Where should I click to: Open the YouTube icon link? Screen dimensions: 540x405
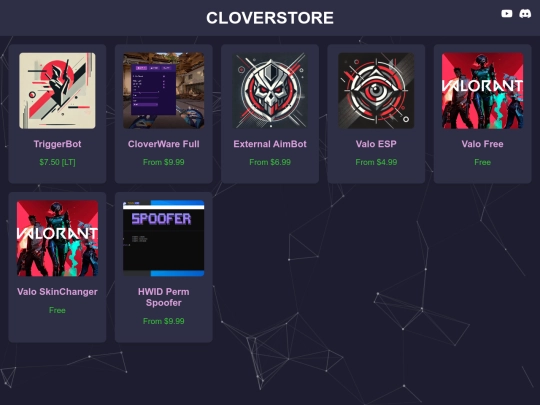coord(507,13)
